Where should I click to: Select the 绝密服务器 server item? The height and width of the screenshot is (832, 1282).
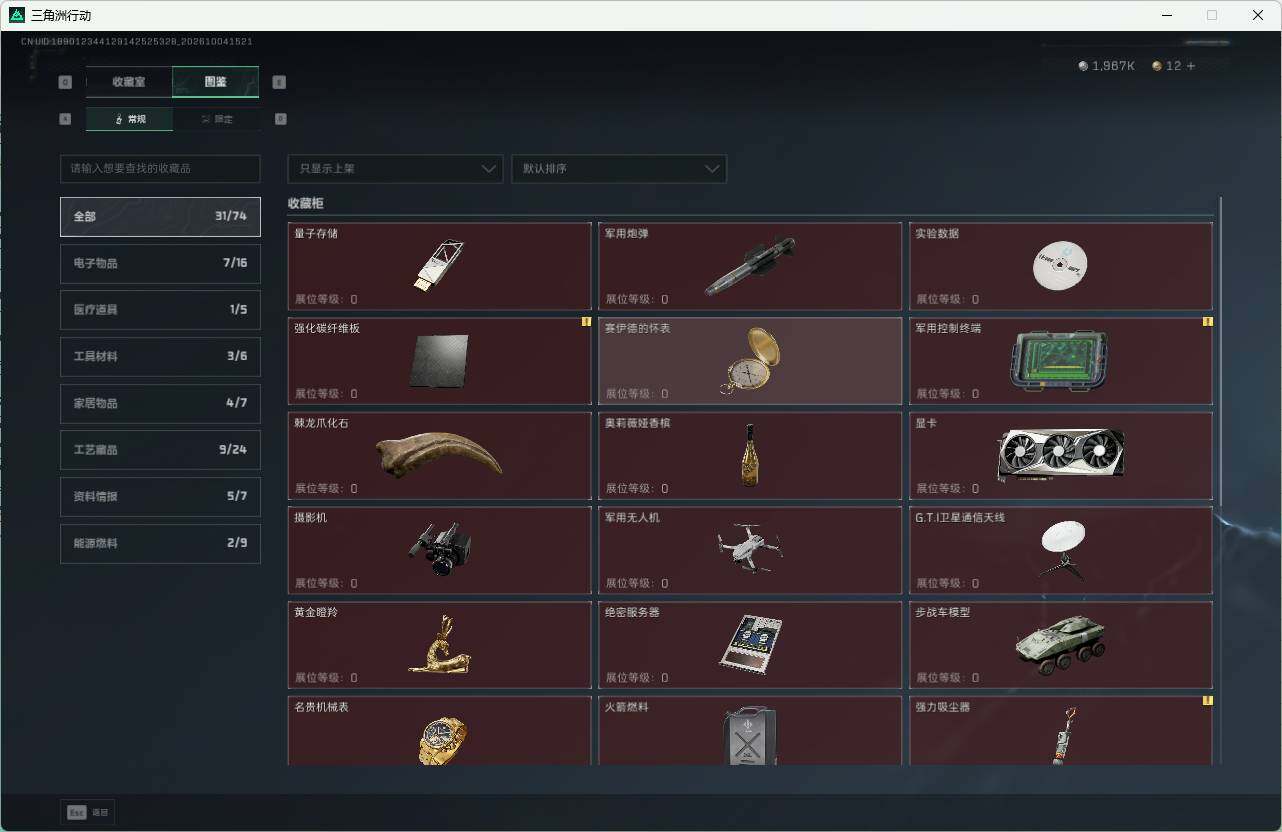click(x=750, y=645)
